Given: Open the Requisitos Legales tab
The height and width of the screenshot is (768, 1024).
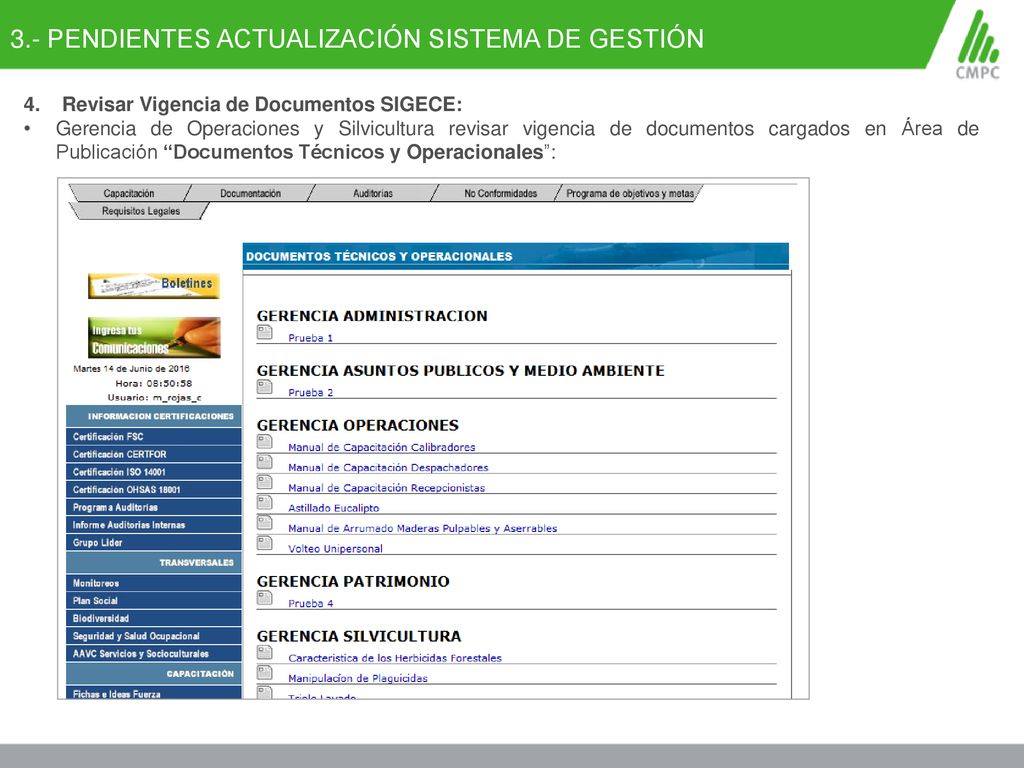Looking at the screenshot, I should tap(140, 211).
